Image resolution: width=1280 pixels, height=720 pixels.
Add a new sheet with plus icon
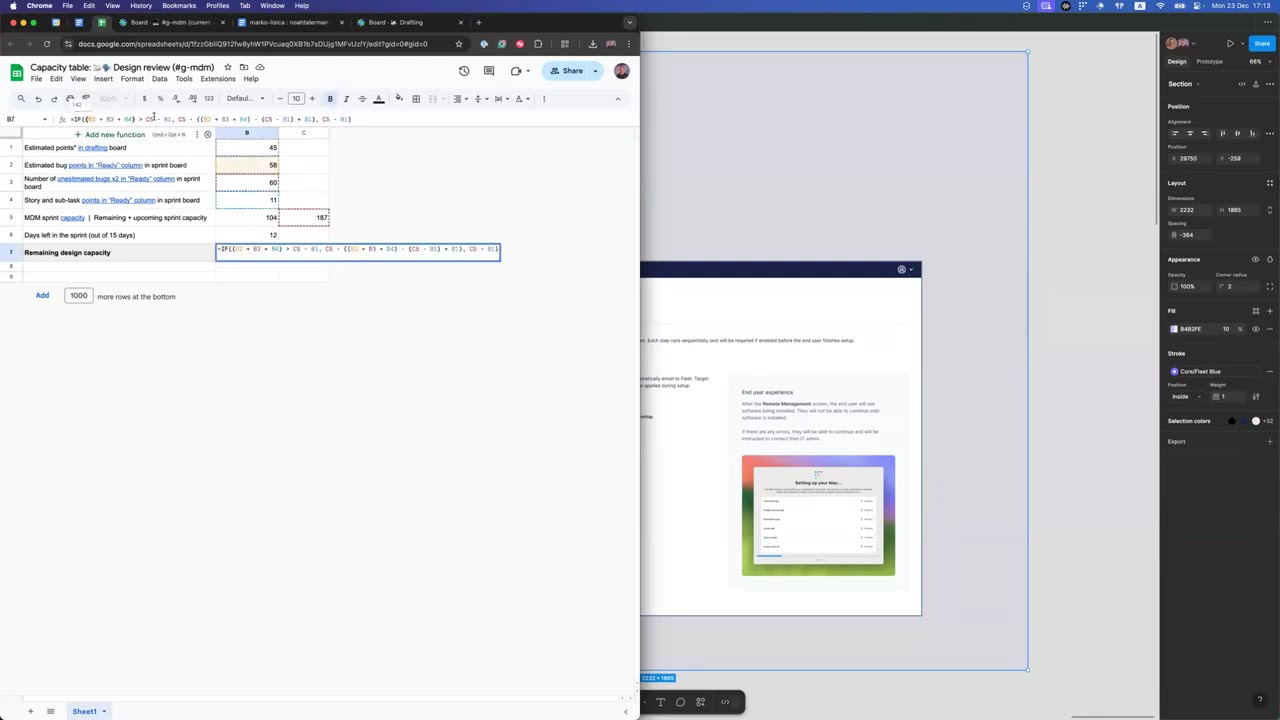coord(30,711)
